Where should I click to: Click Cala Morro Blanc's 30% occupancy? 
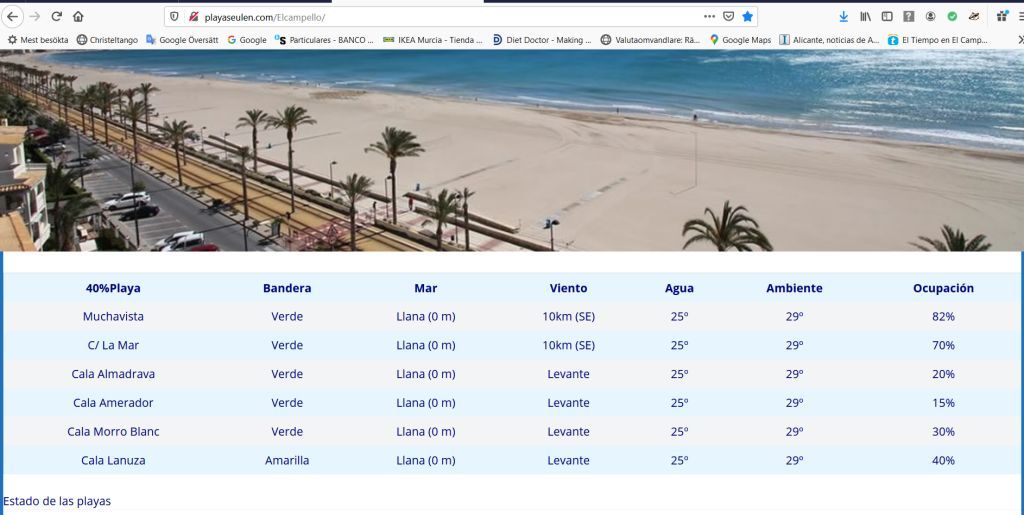point(943,431)
